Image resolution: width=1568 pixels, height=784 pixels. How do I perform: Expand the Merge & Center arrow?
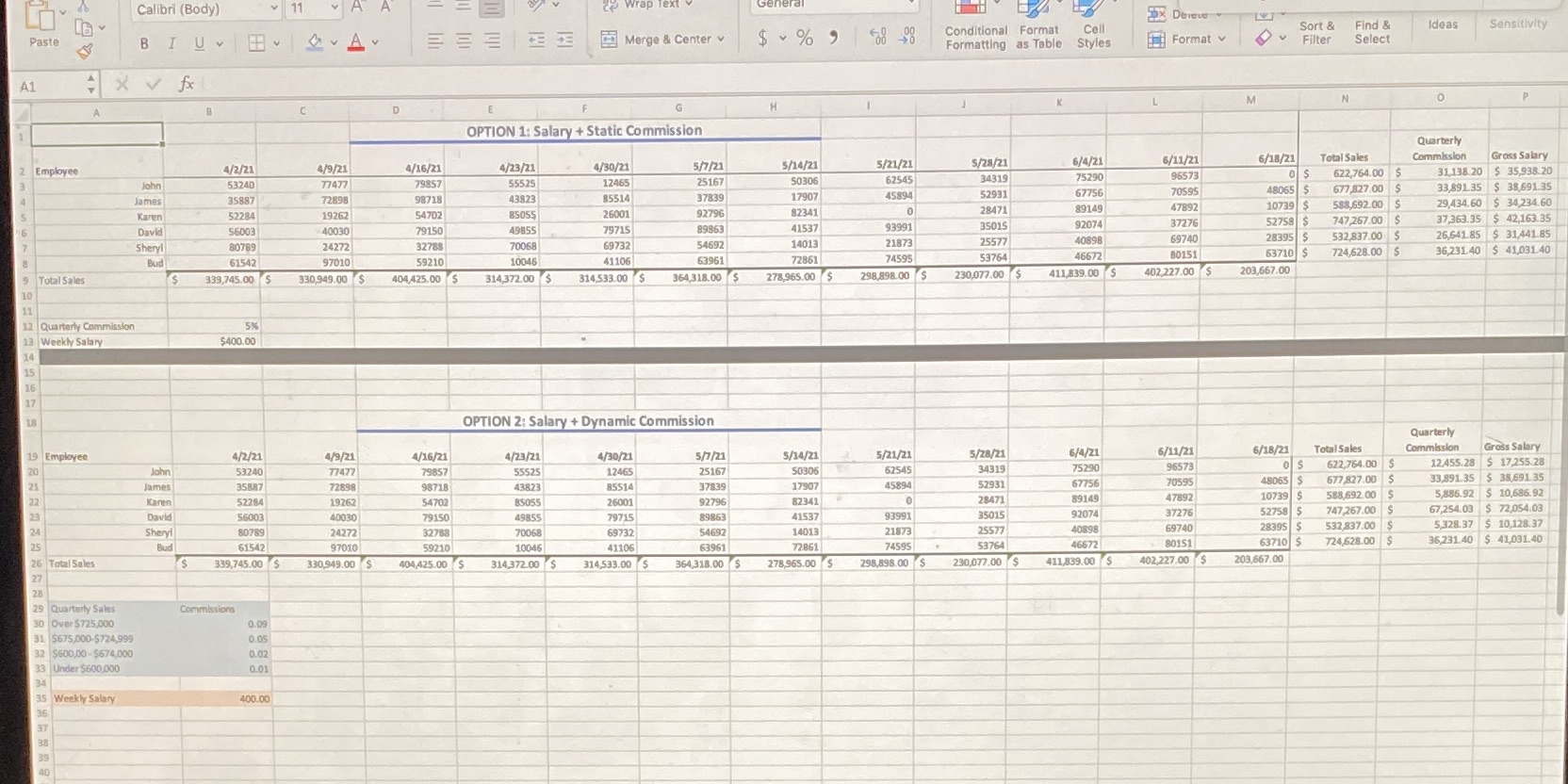[721, 40]
